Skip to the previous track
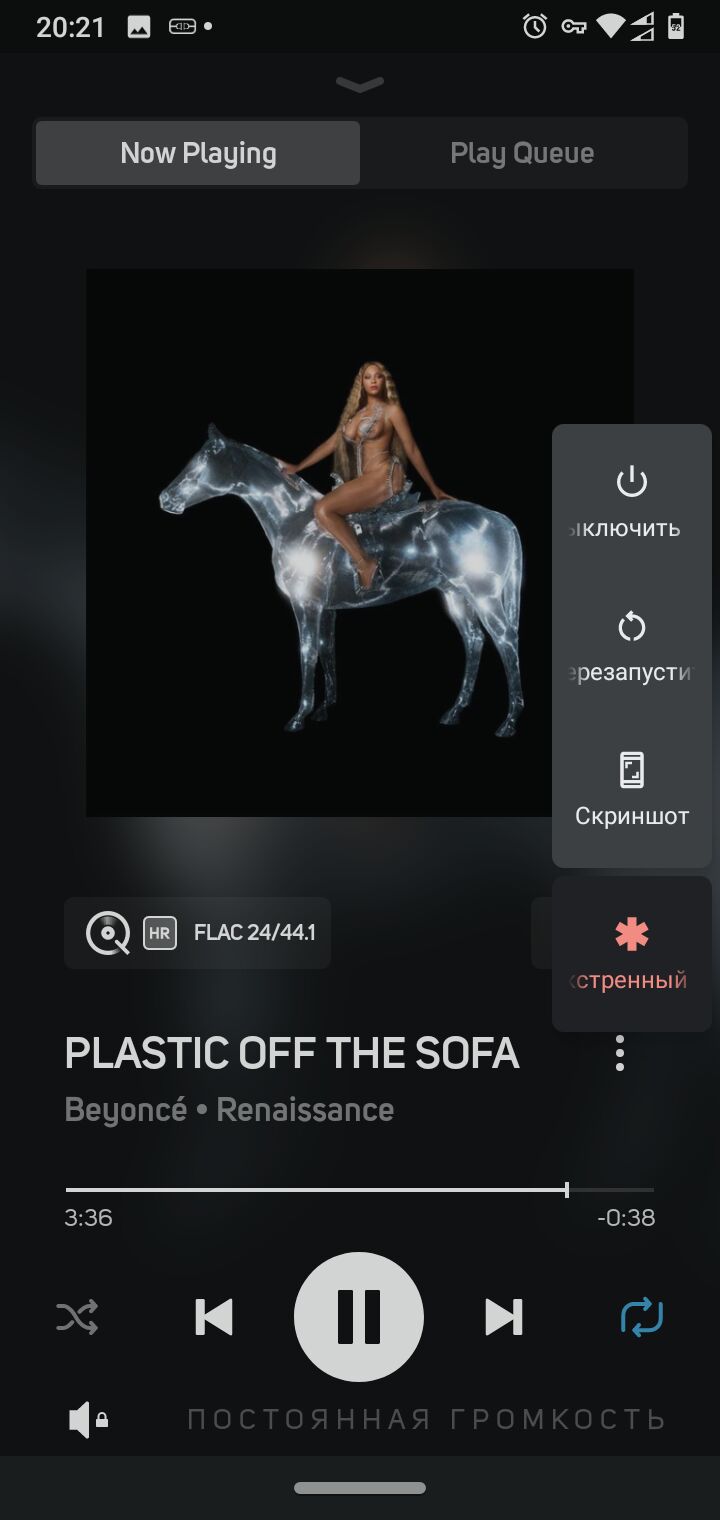This screenshot has height=1520, width=720. (214, 1317)
